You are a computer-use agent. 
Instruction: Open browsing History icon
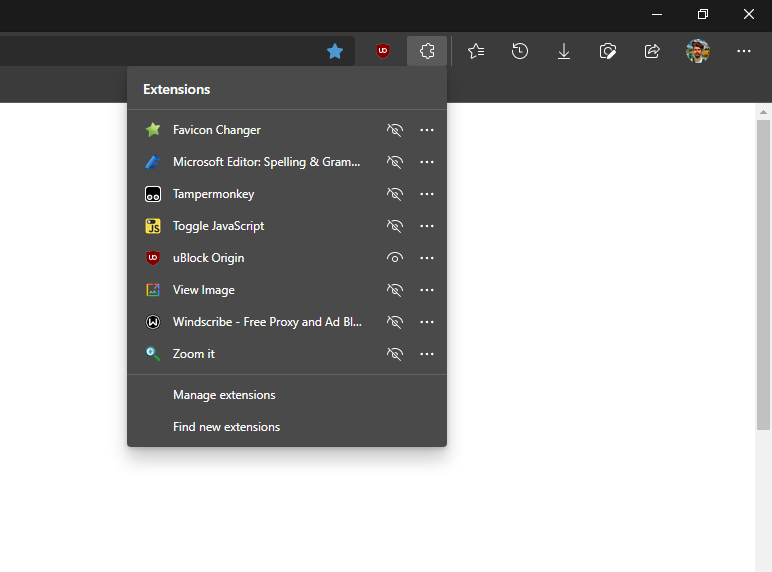[x=520, y=51]
